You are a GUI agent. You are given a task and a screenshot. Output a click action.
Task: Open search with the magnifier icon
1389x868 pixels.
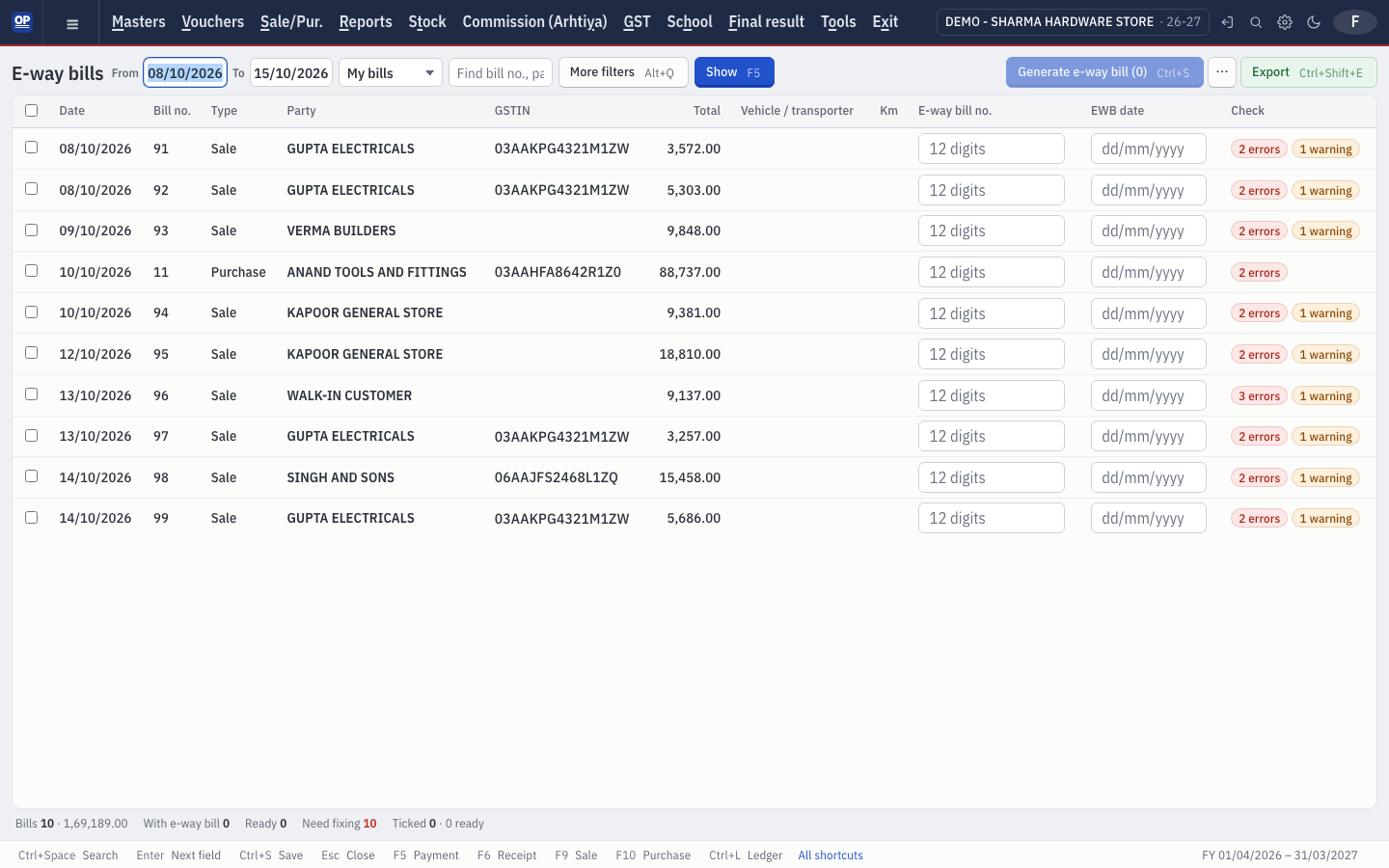click(x=1256, y=22)
